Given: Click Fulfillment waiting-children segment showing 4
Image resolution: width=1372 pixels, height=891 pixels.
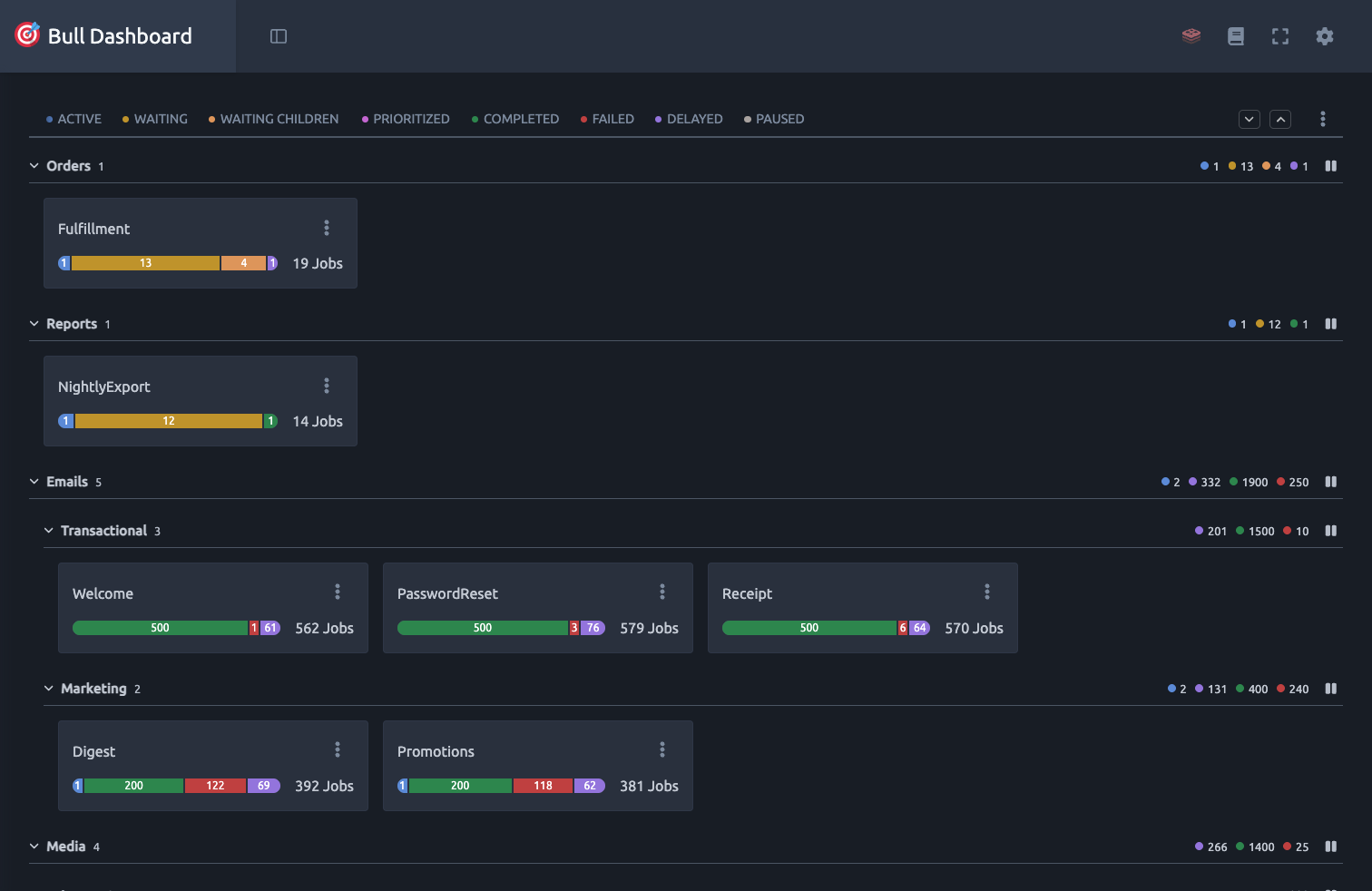Looking at the screenshot, I should click(243, 263).
